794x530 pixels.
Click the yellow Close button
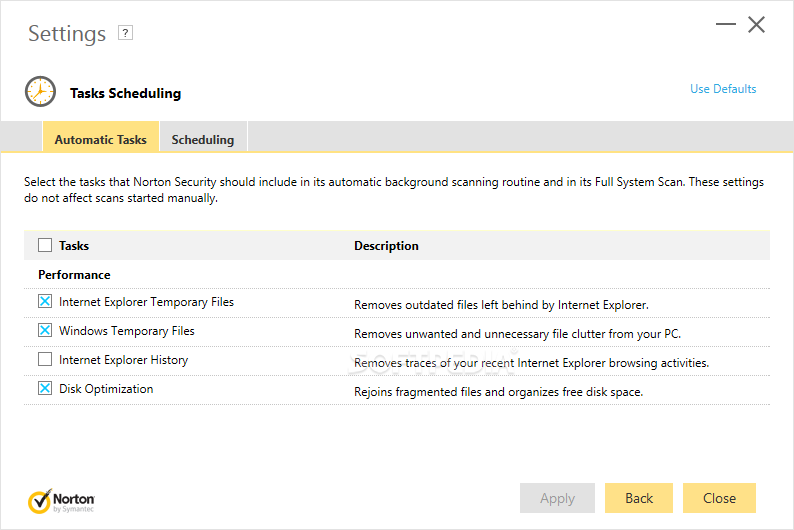(719, 498)
